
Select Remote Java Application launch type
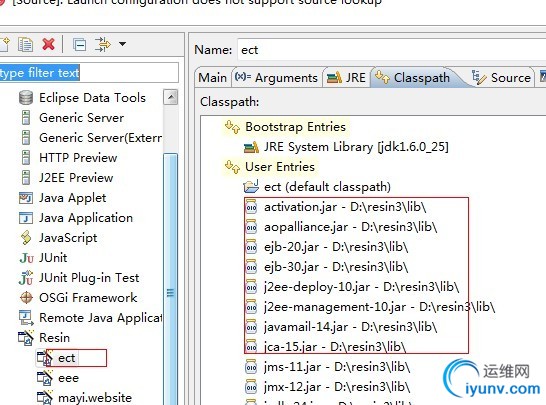[101, 318]
